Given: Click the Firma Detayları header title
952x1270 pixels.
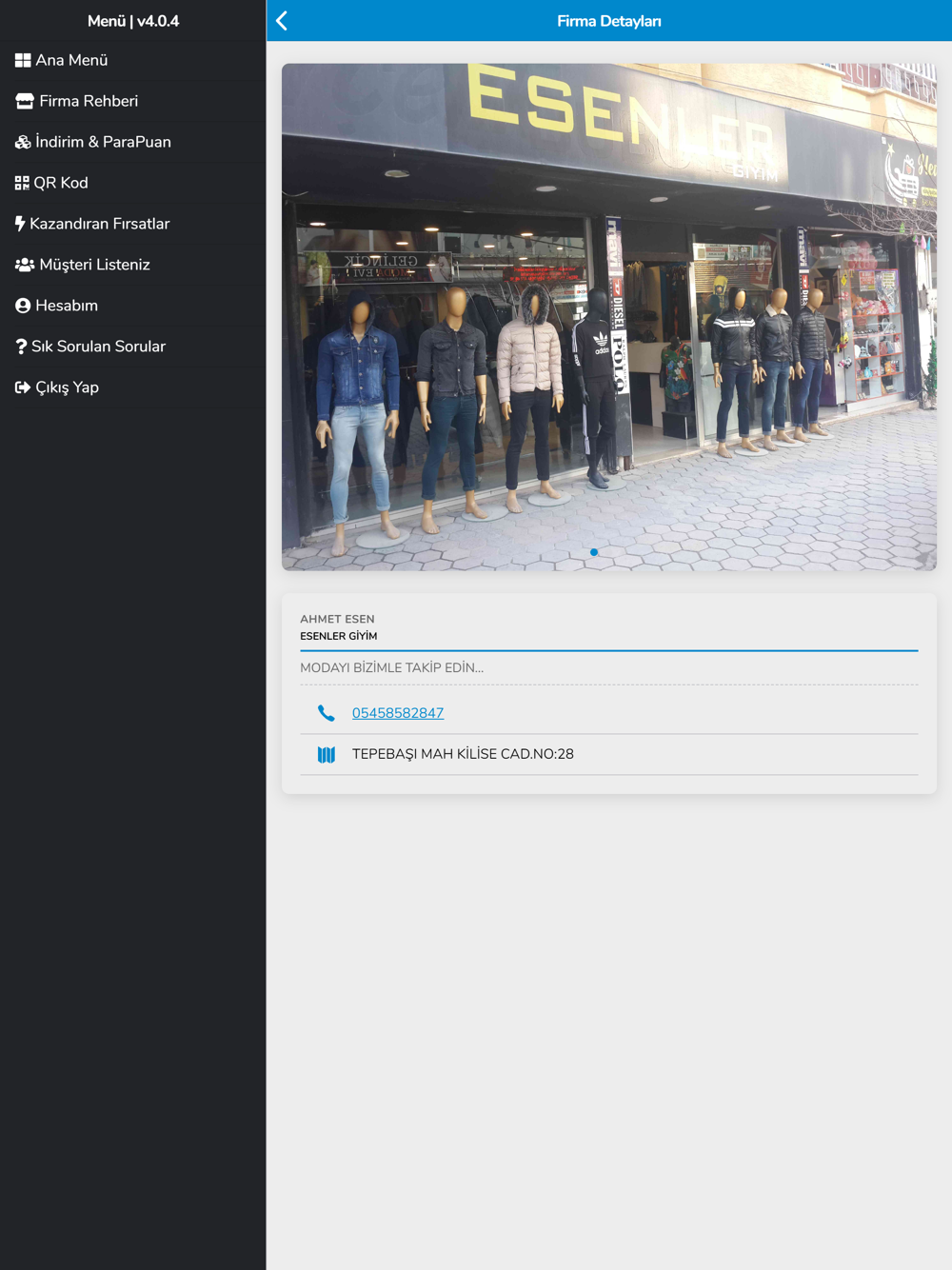Looking at the screenshot, I should pos(609,21).
